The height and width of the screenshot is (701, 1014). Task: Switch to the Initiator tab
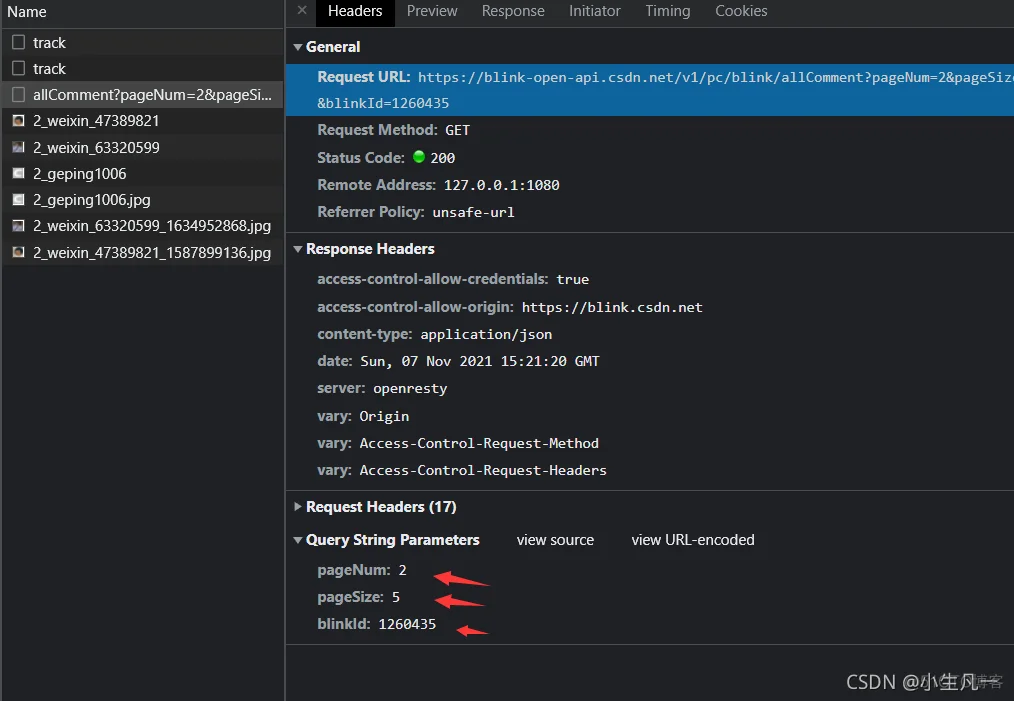coord(594,11)
